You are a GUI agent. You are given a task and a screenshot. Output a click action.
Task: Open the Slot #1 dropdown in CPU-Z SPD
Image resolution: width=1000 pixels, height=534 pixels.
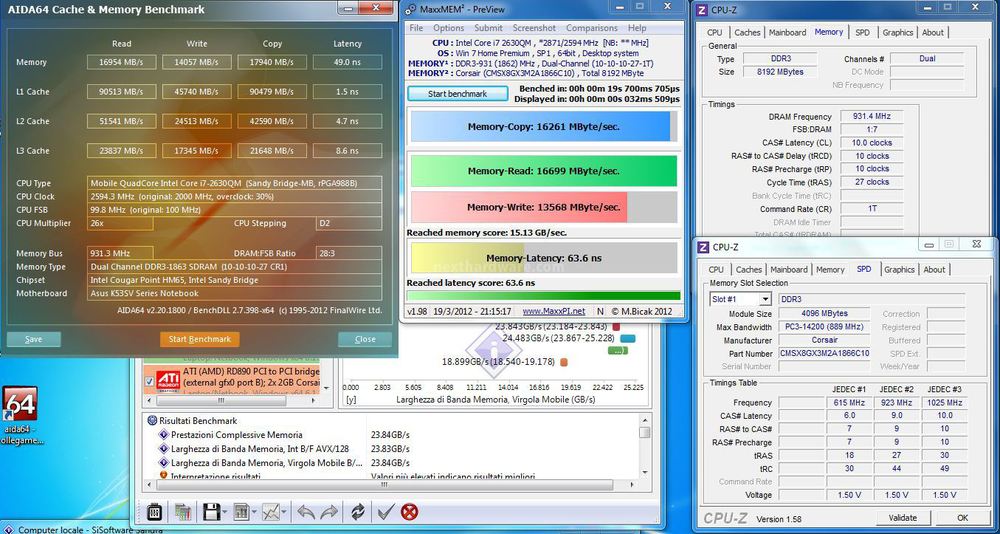(765, 299)
